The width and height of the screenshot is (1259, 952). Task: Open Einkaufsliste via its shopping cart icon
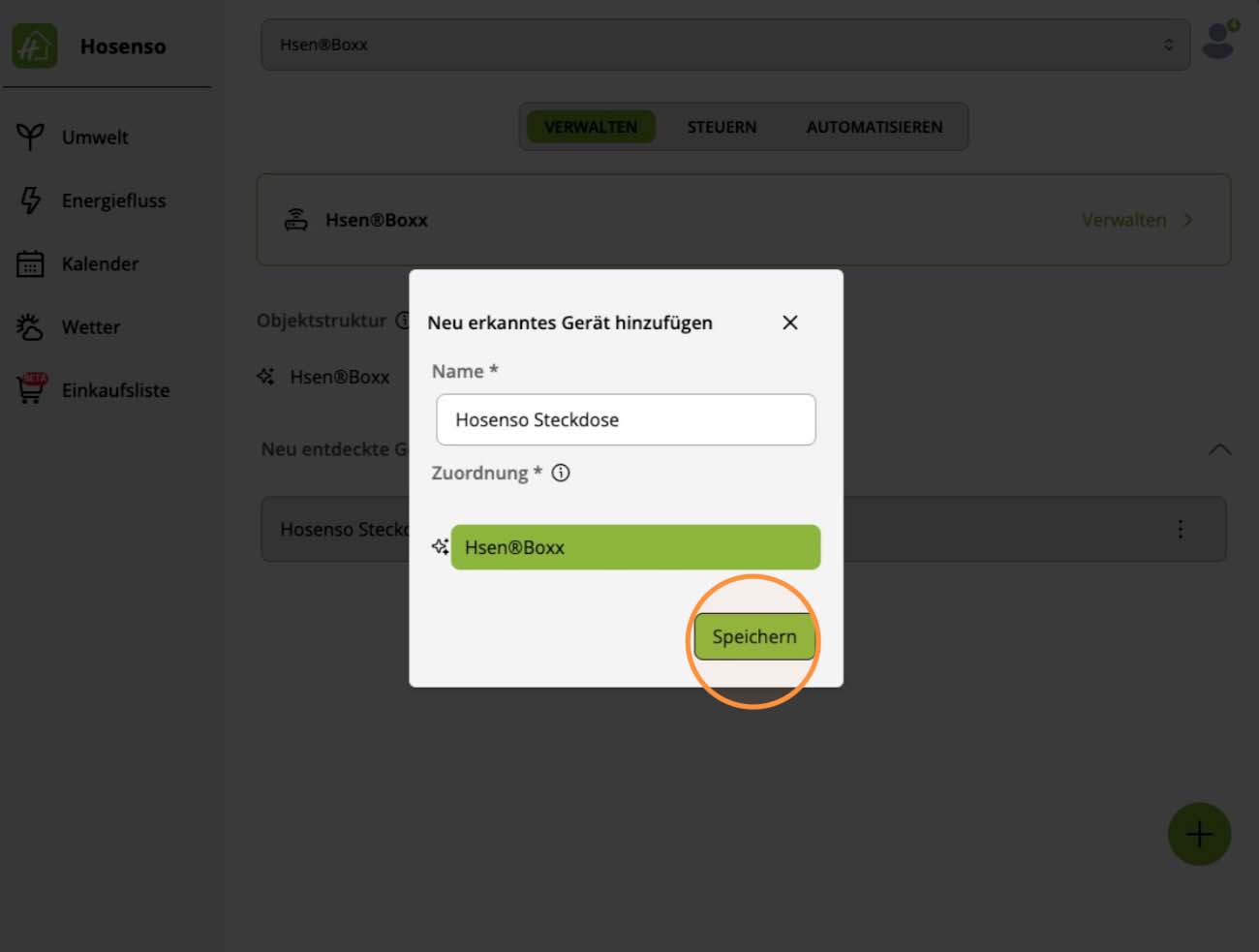coord(31,388)
